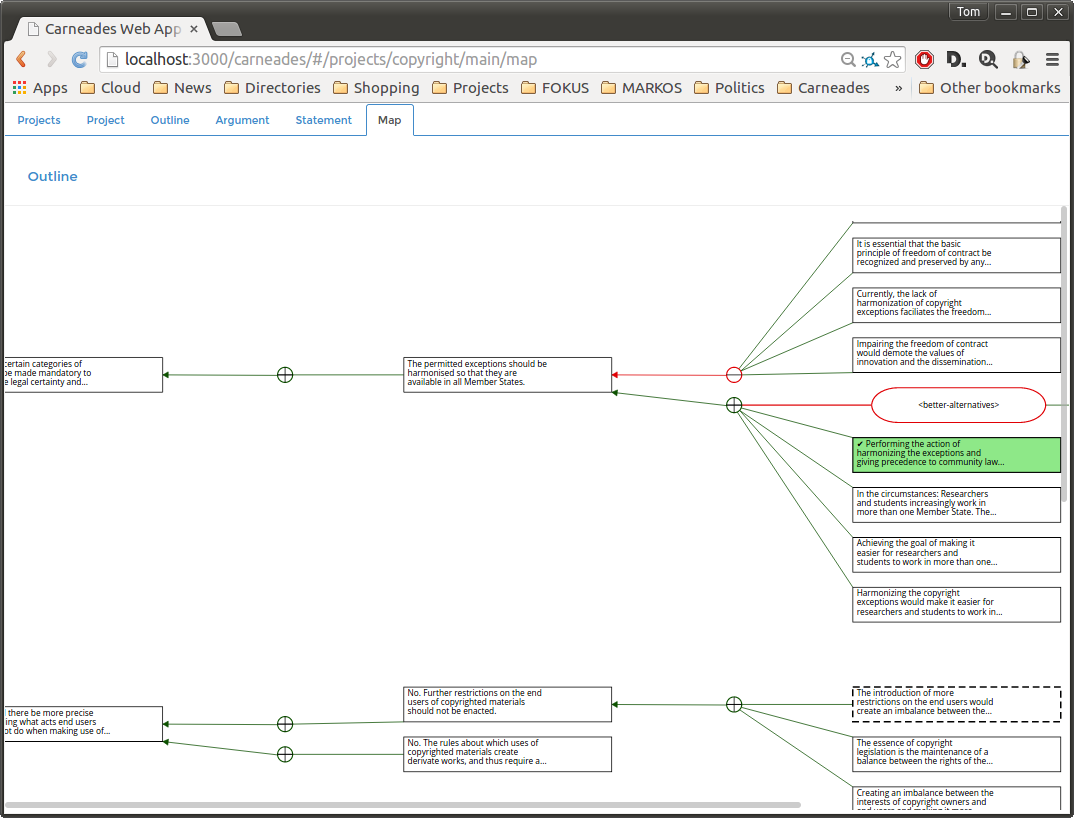Reload the page with refresh icon
Viewport: 1074px width, 818px height.
pyautogui.click(x=79, y=60)
